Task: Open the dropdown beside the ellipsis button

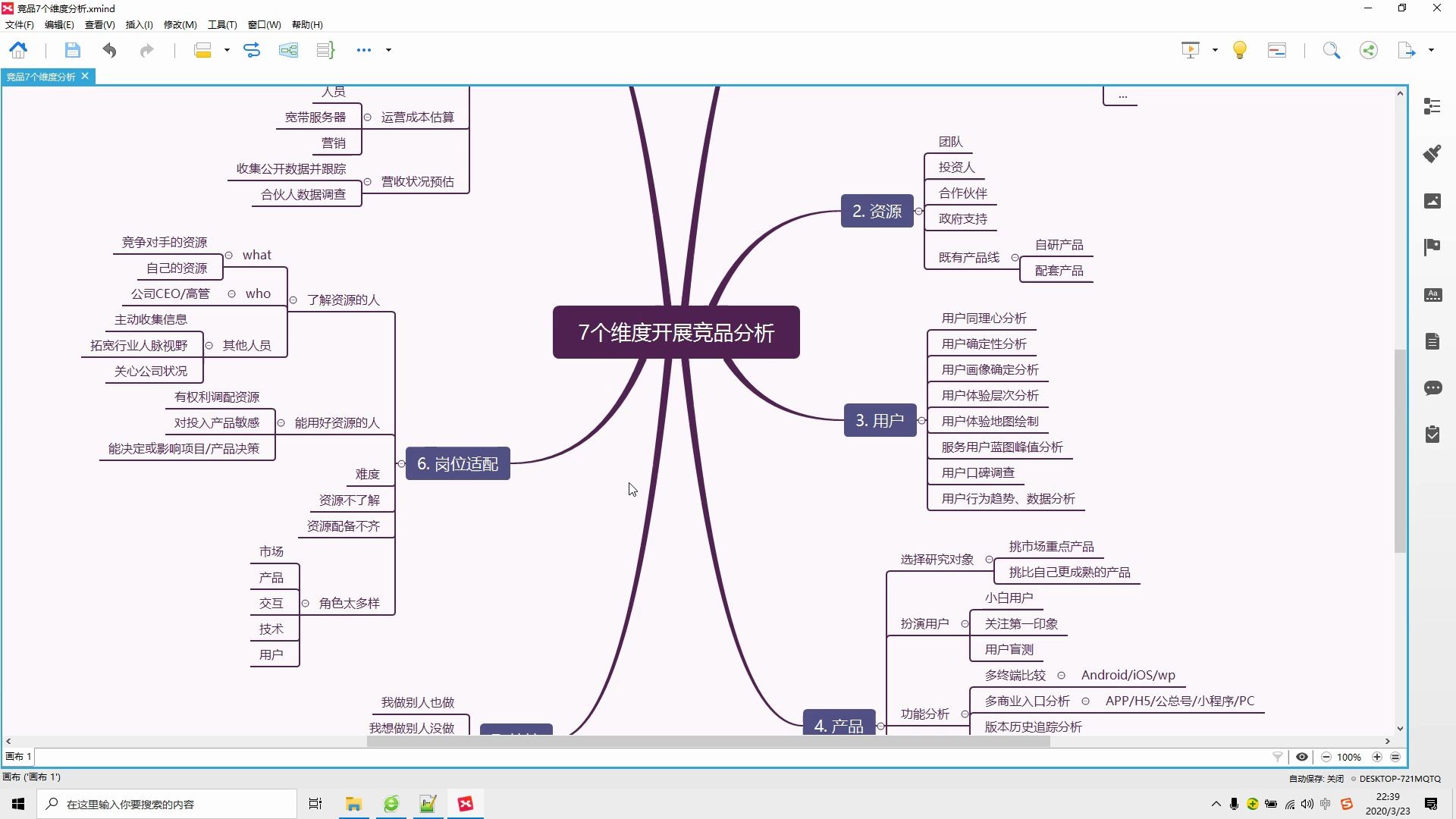Action: [x=388, y=50]
